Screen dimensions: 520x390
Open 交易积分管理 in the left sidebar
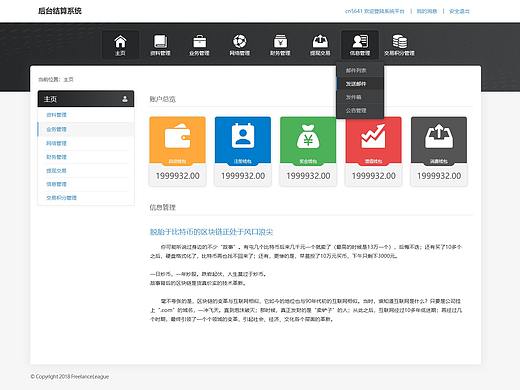tap(61, 198)
